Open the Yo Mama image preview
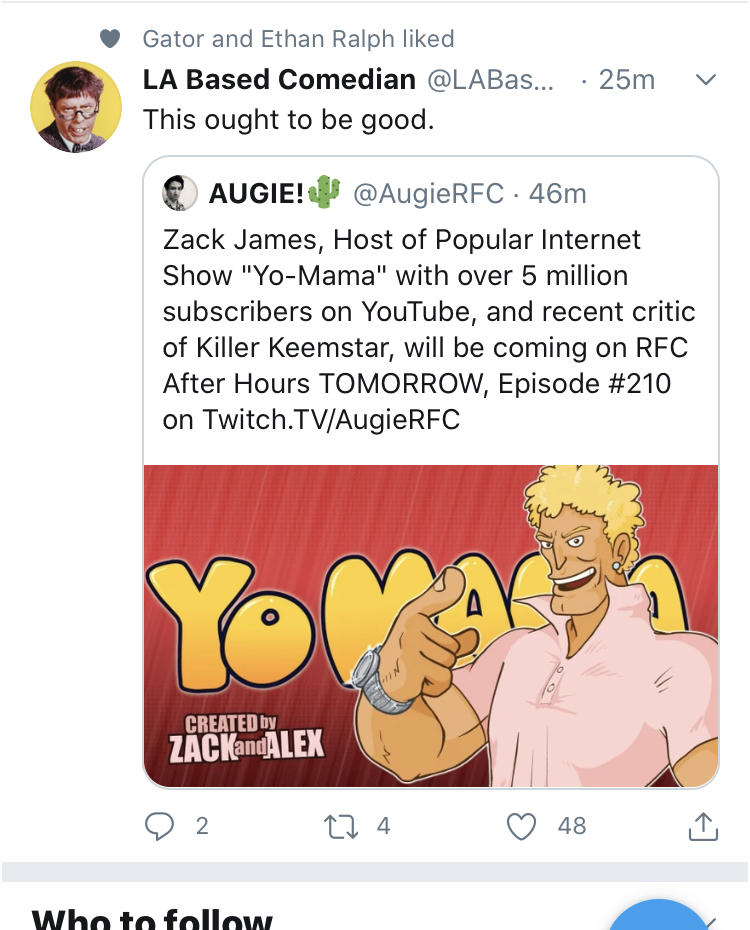The width and height of the screenshot is (750, 930). click(431, 626)
